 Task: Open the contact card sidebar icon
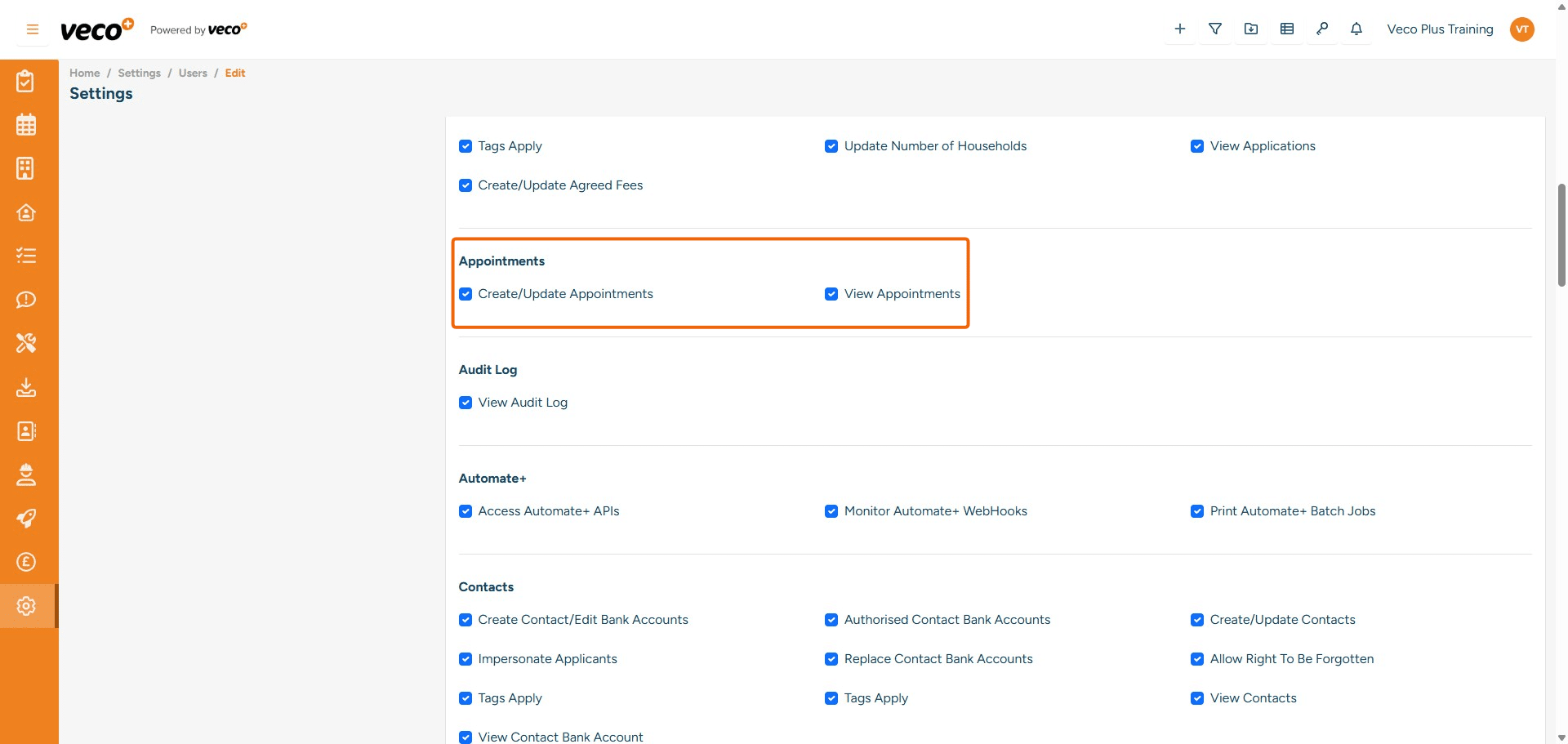pos(26,431)
